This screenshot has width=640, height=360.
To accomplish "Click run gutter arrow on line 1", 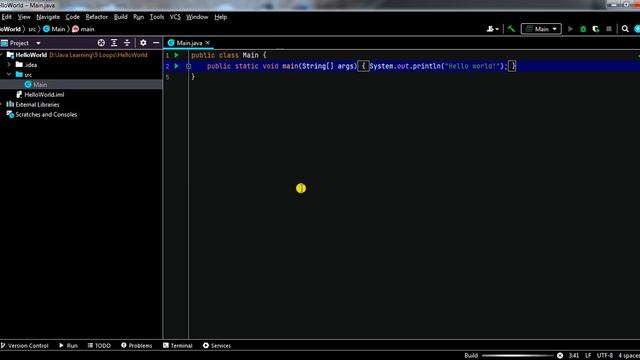I will tap(176, 55).
